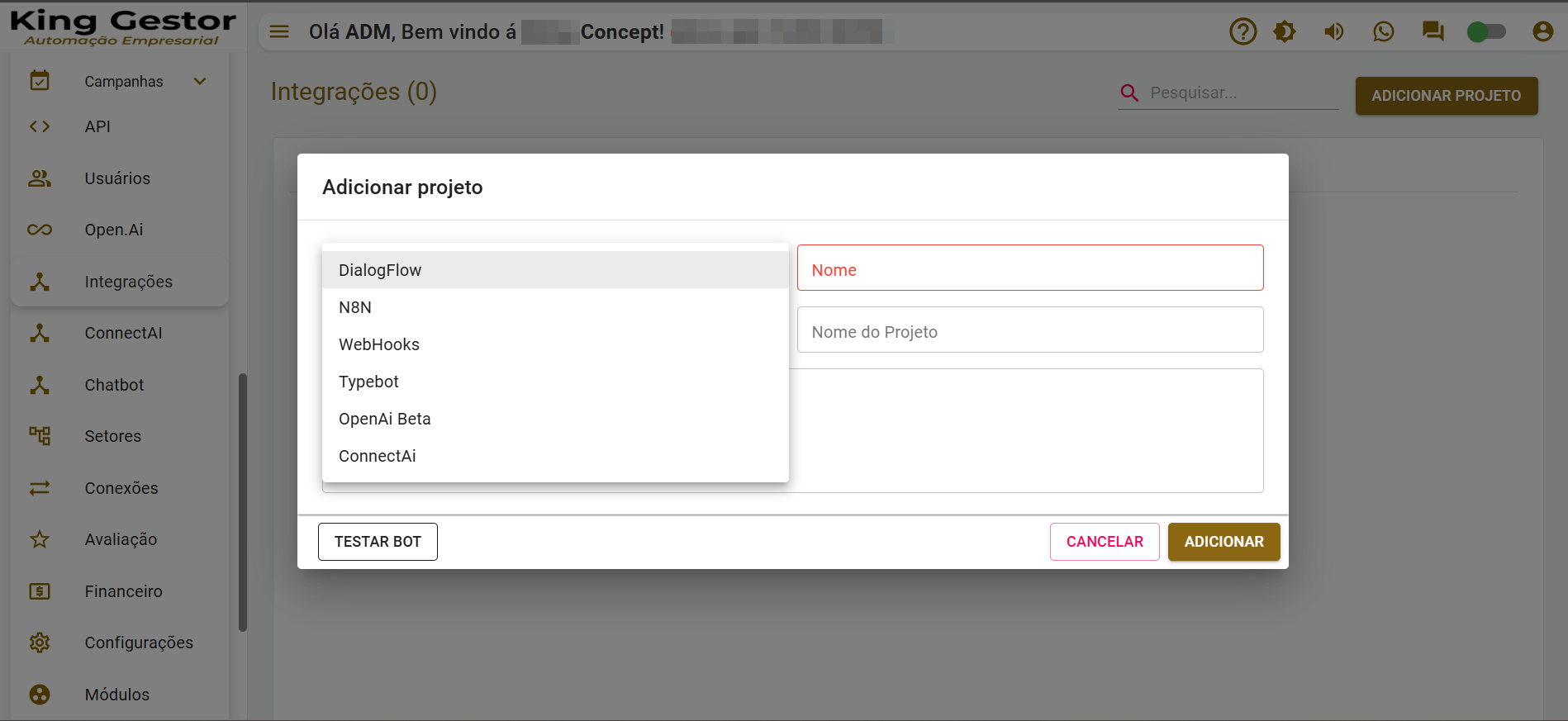Image resolution: width=1568 pixels, height=721 pixels.
Task: Toggle the green switch in header
Action: [1485, 32]
